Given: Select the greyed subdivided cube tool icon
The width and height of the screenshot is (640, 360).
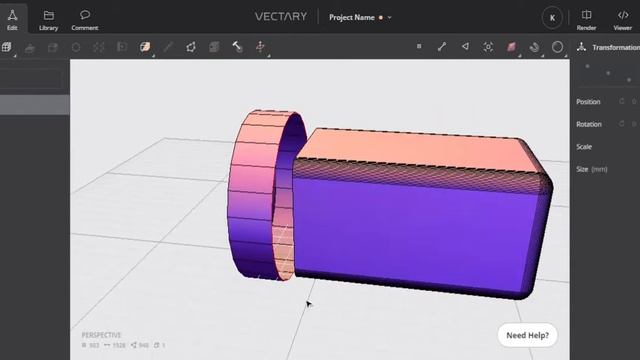Looking at the screenshot, I should 214,47.
